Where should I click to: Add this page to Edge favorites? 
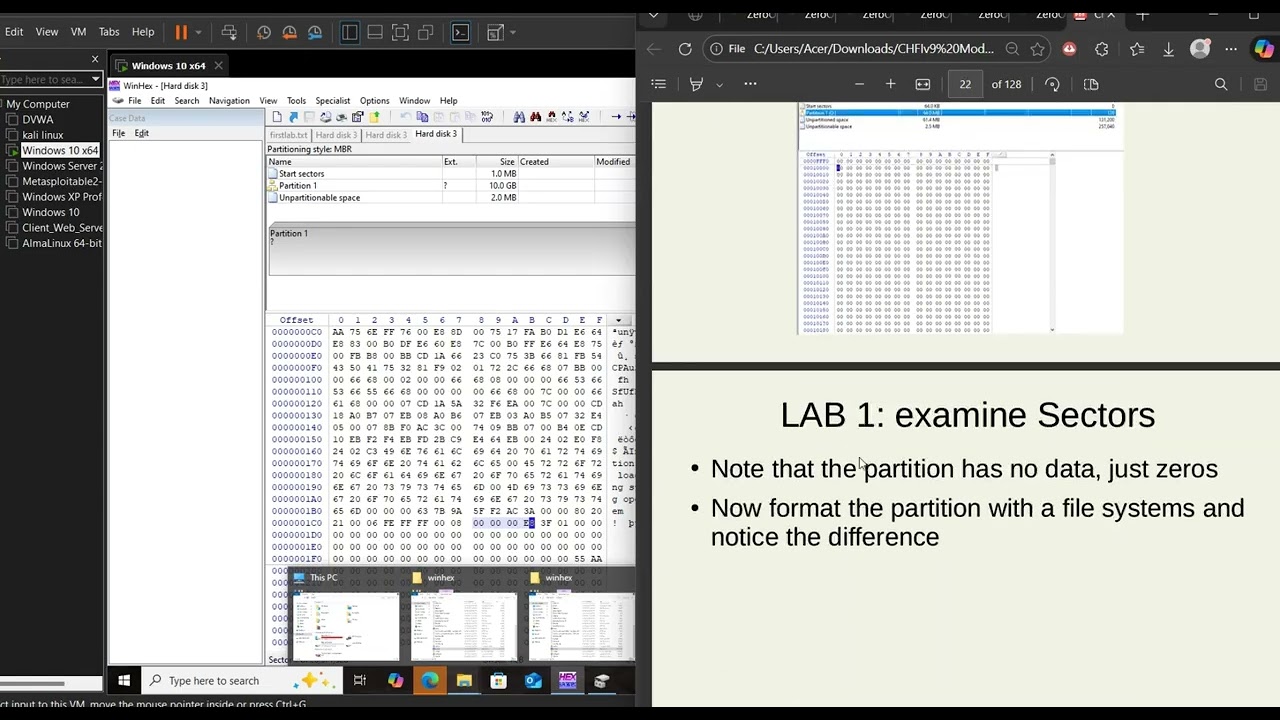(1037, 49)
